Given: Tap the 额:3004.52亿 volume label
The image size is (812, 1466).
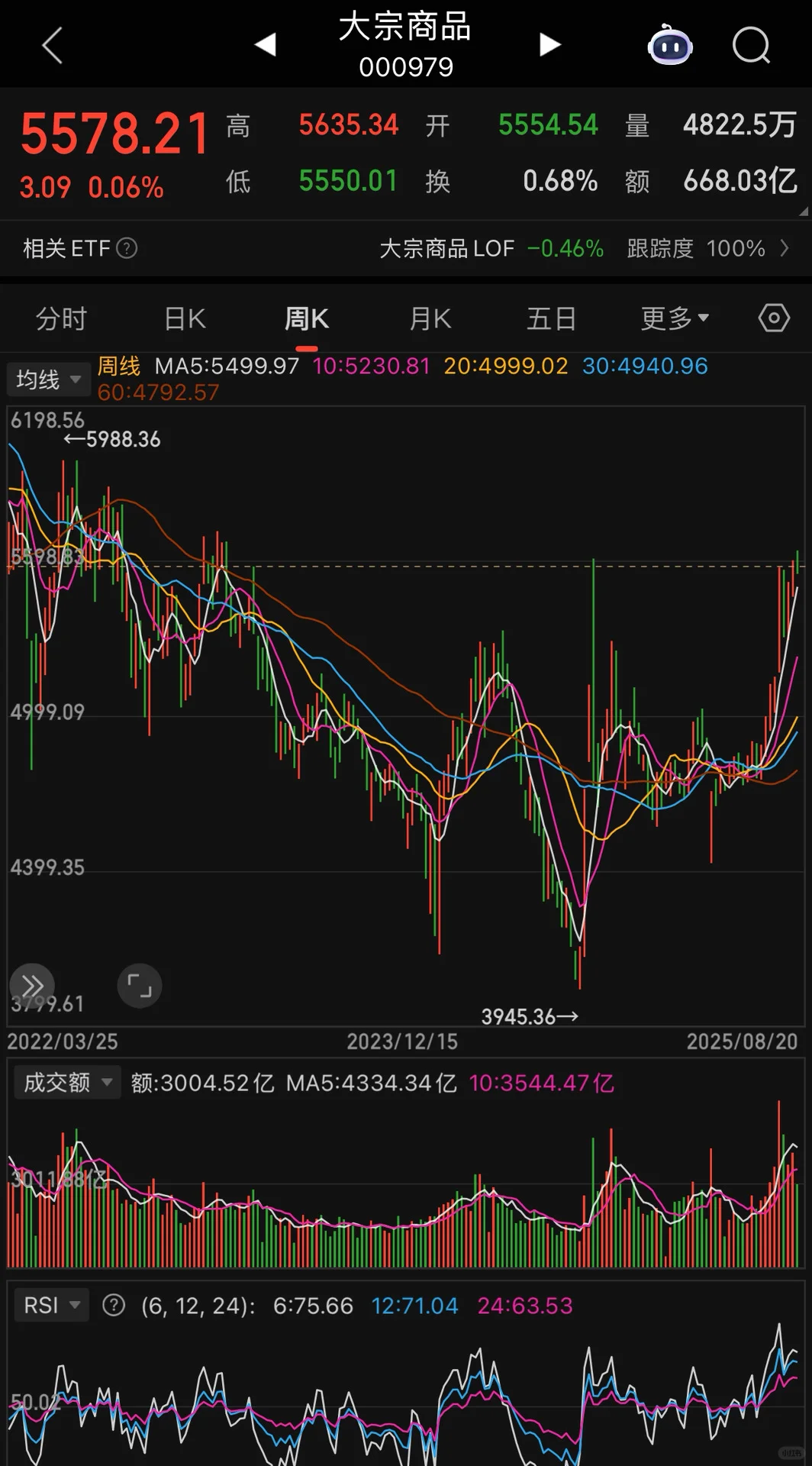Looking at the screenshot, I should pyautogui.click(x=202, y=1083).
